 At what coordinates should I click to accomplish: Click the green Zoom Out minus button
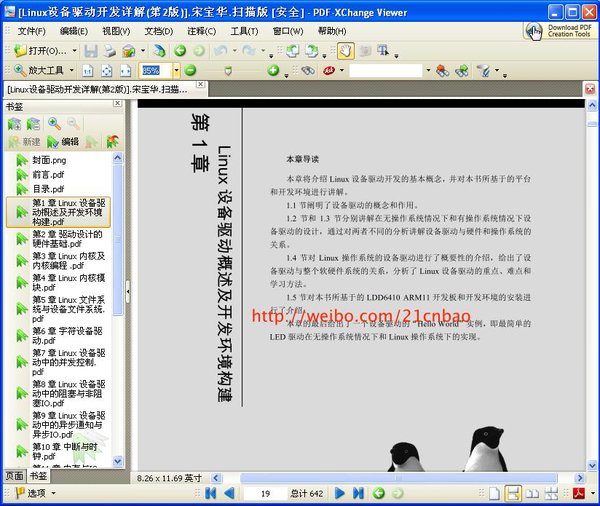click(190, 70)
